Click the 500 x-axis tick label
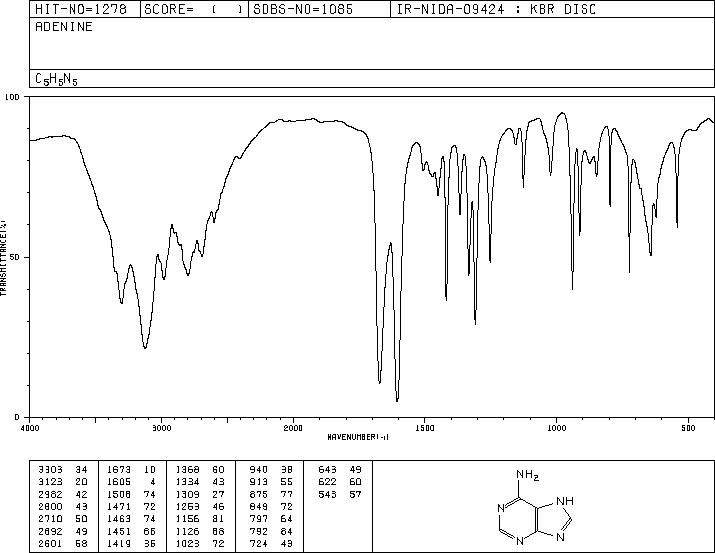The height and width of the screenshot is (553, 715). click(689, 428)
